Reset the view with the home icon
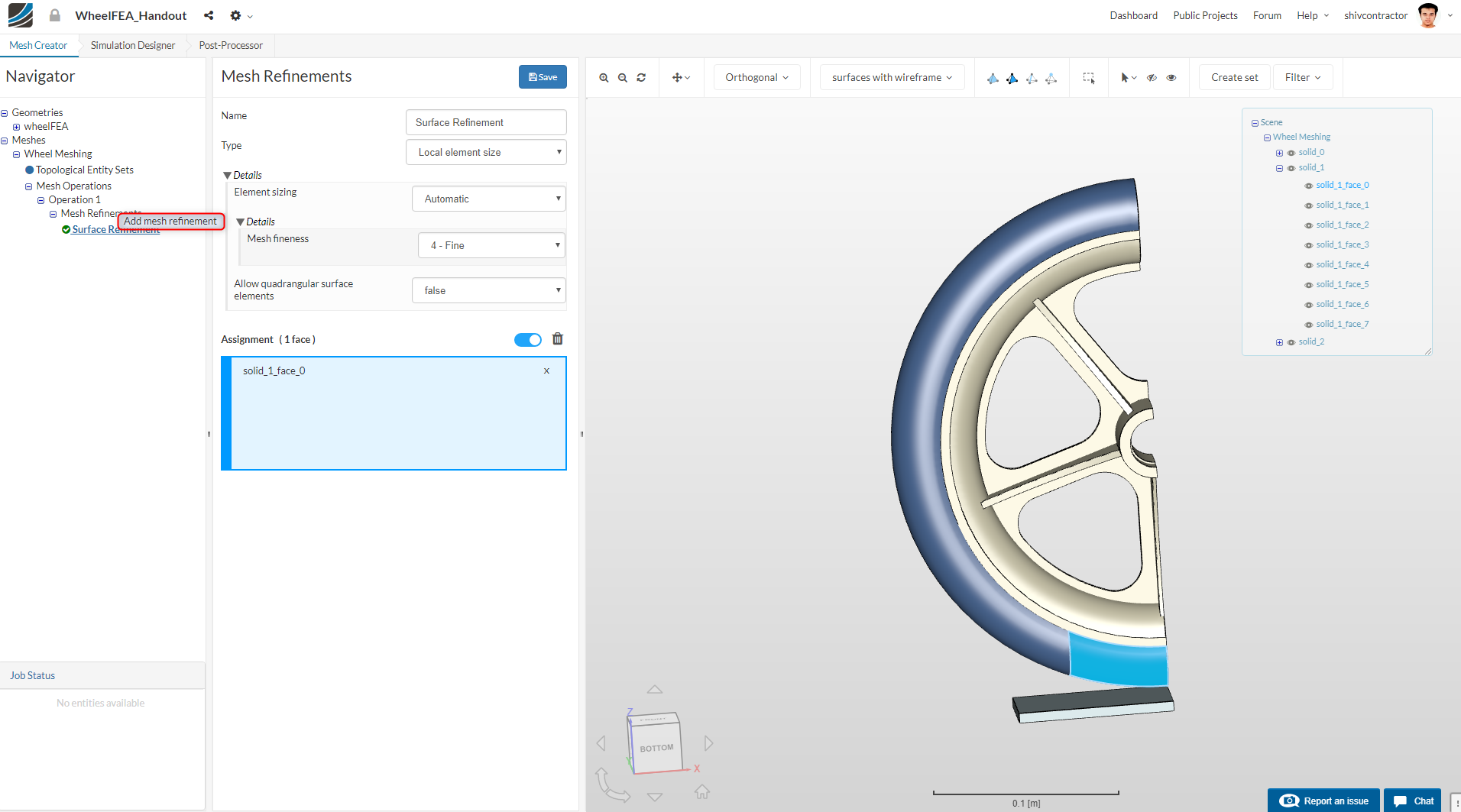The height and width of the screenshot is (812, 1461). coord(702,791)
